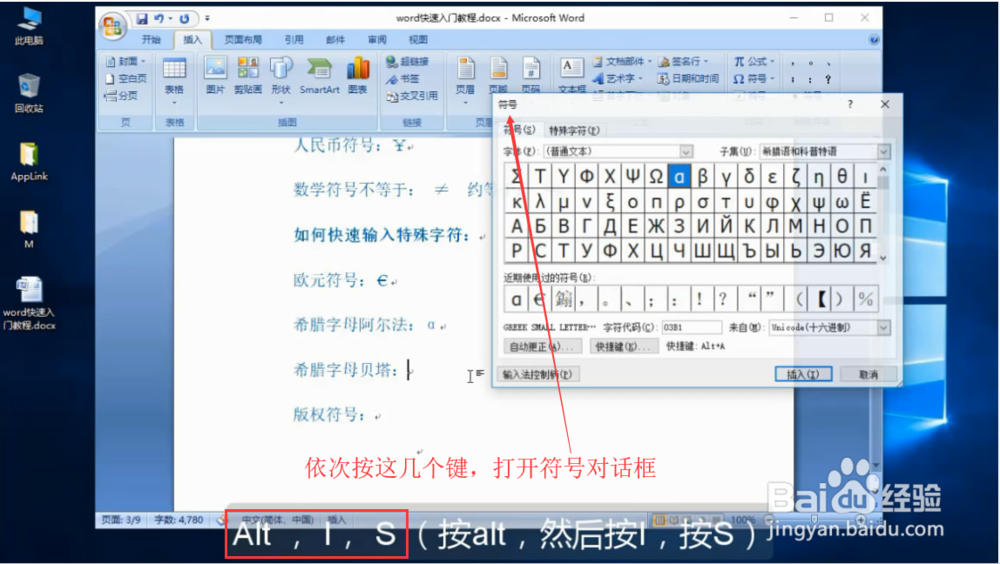Insert a SmartArt graphic

(320, 75)
